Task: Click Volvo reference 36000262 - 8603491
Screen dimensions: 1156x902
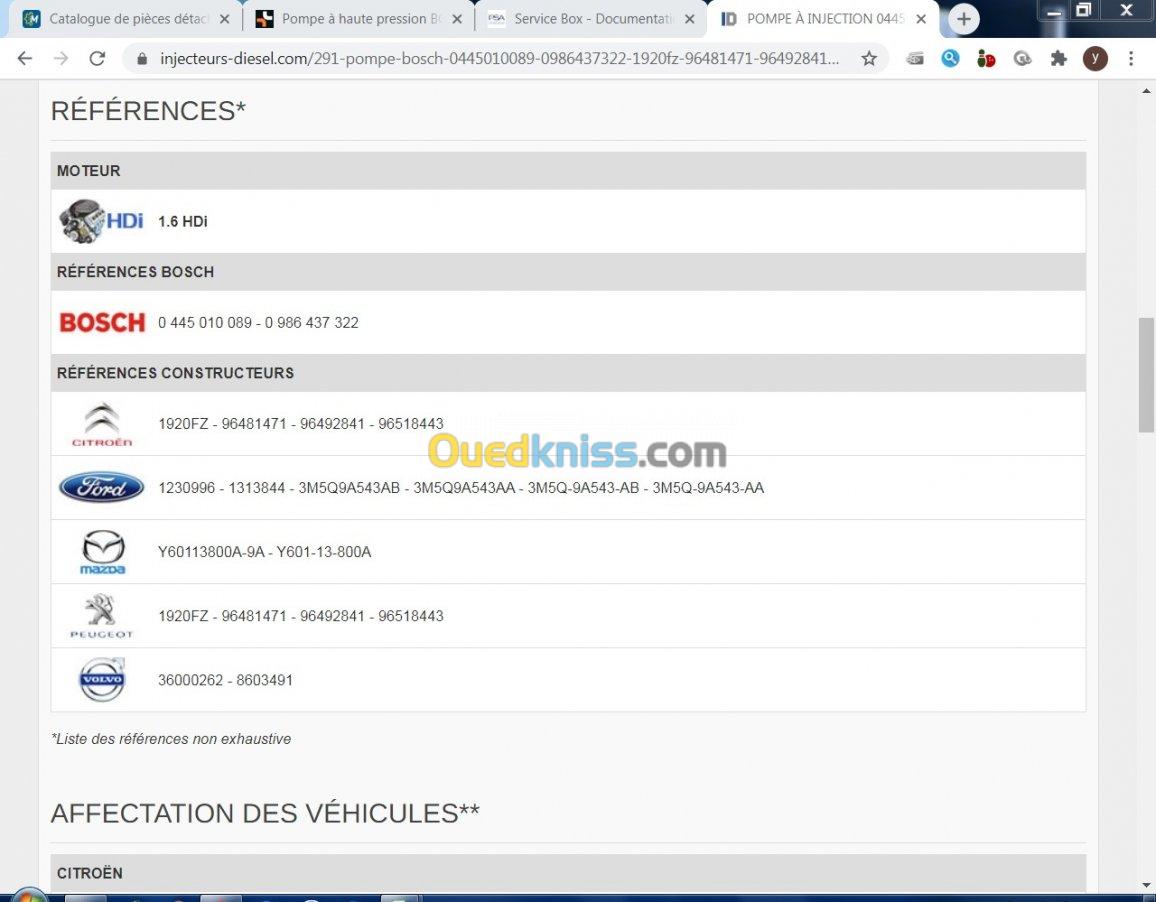Action: pos(226,680)
